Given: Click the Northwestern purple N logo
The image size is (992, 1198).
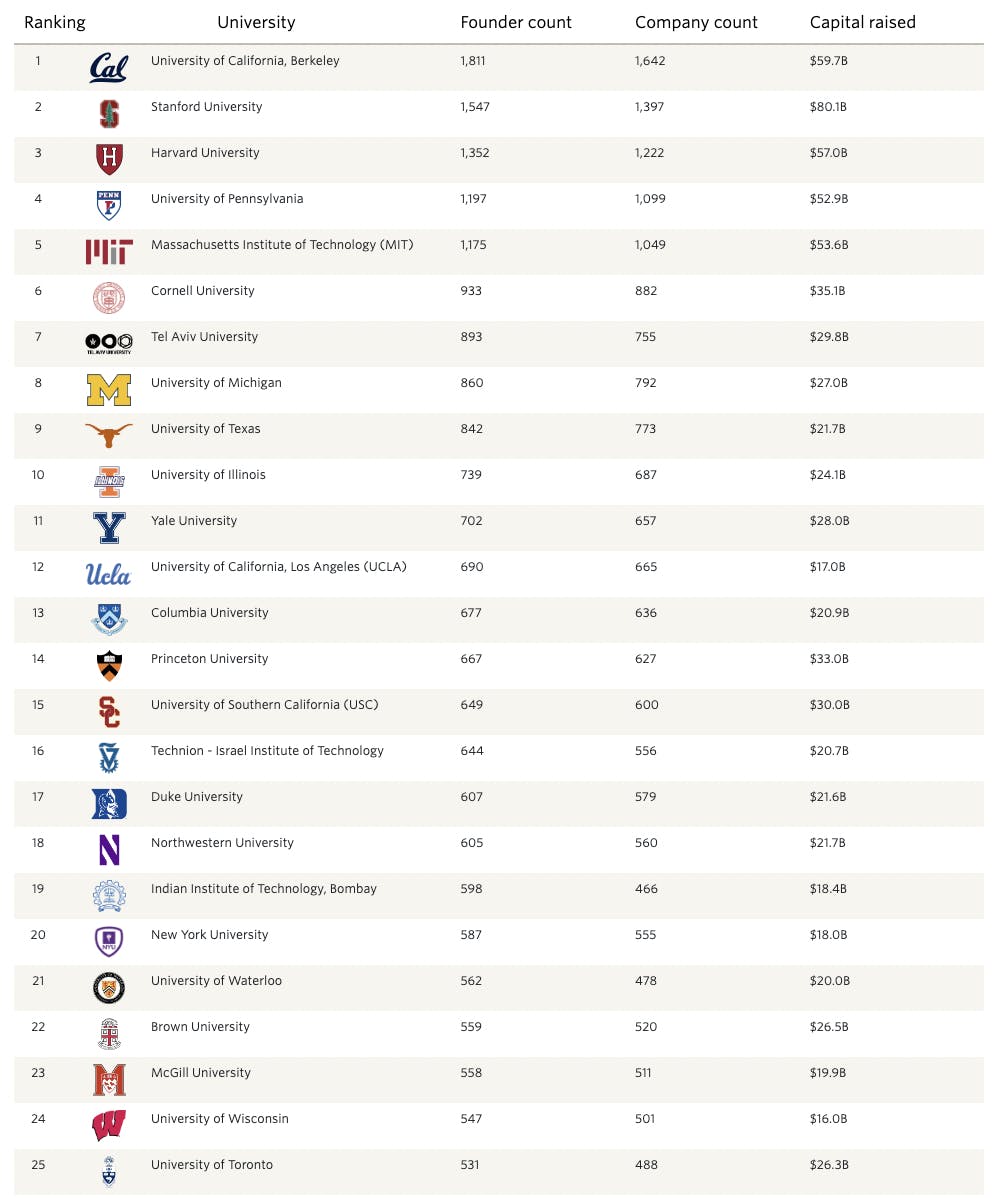Looking at the screenshot, I should point(109,849).
